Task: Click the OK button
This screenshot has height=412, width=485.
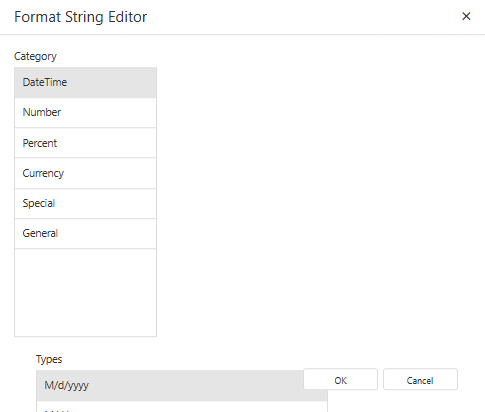Action: point(340,379)
